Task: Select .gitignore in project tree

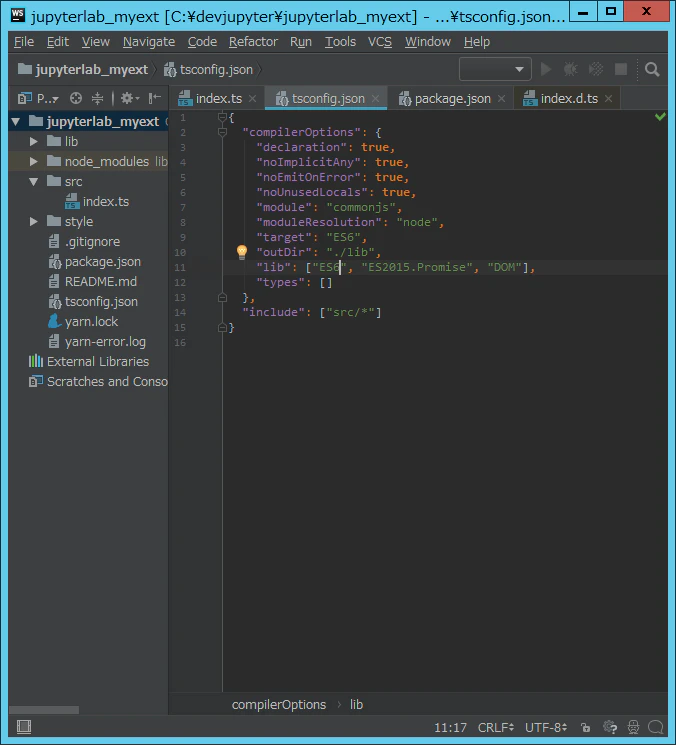Action: coord(84,241)
